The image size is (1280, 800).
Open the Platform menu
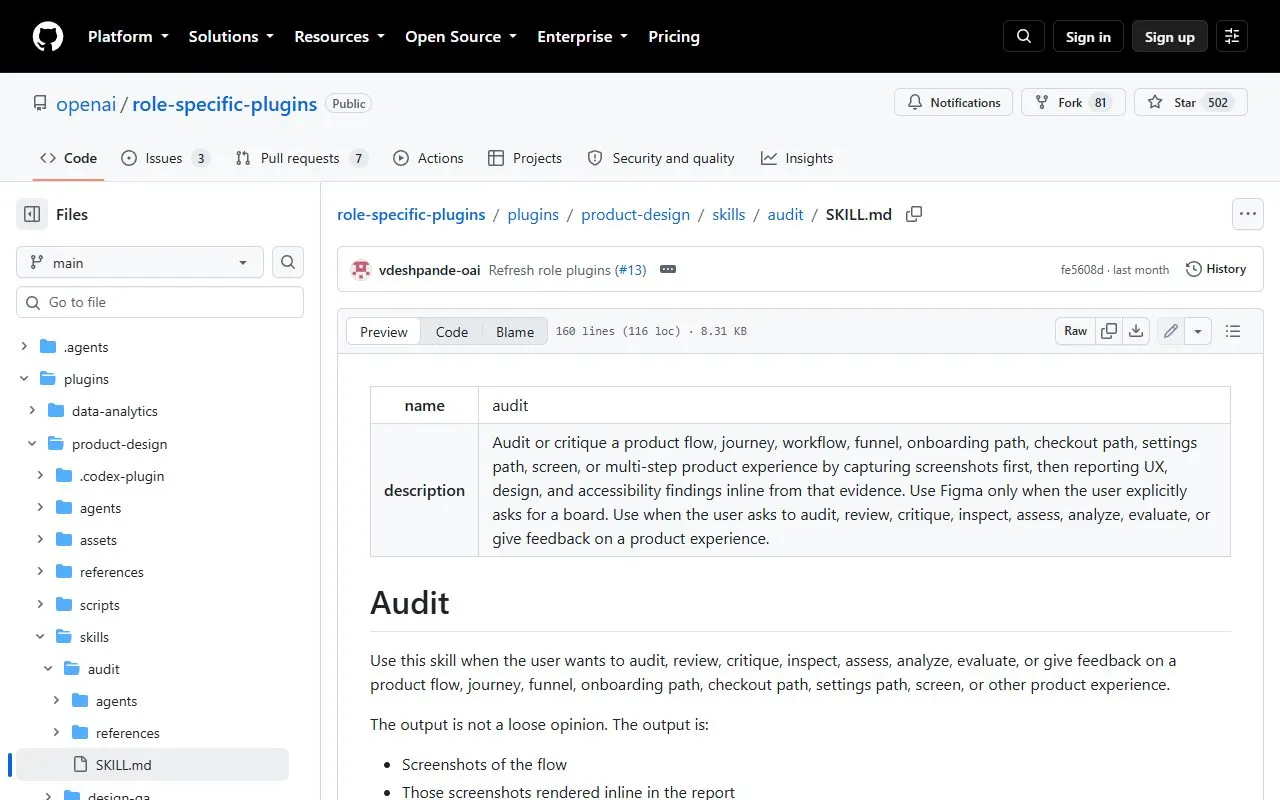tap(128, 36)
